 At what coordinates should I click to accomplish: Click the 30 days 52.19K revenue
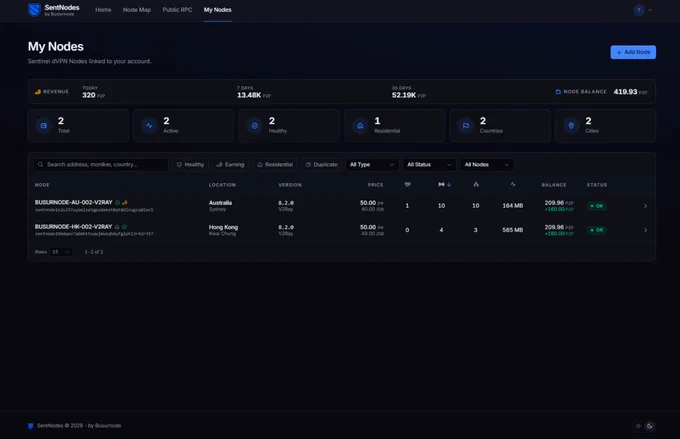pos(409,92)
